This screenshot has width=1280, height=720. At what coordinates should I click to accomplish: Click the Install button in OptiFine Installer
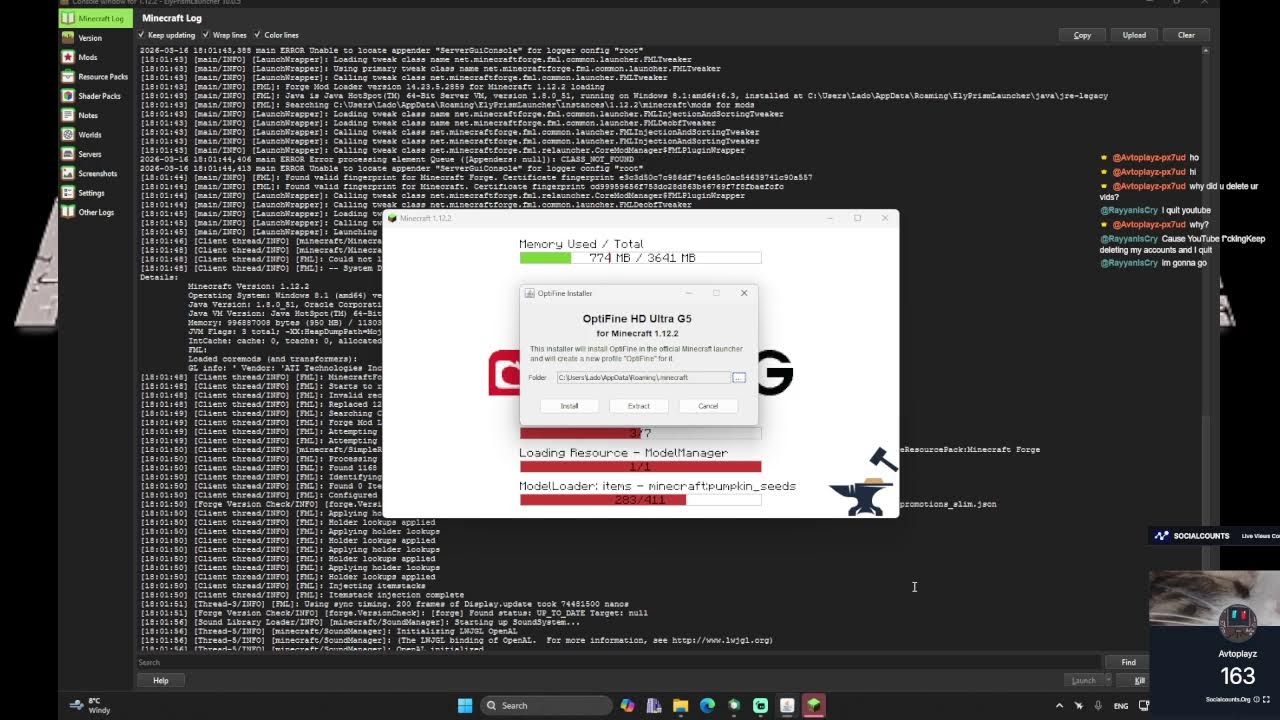pos(569,406)
